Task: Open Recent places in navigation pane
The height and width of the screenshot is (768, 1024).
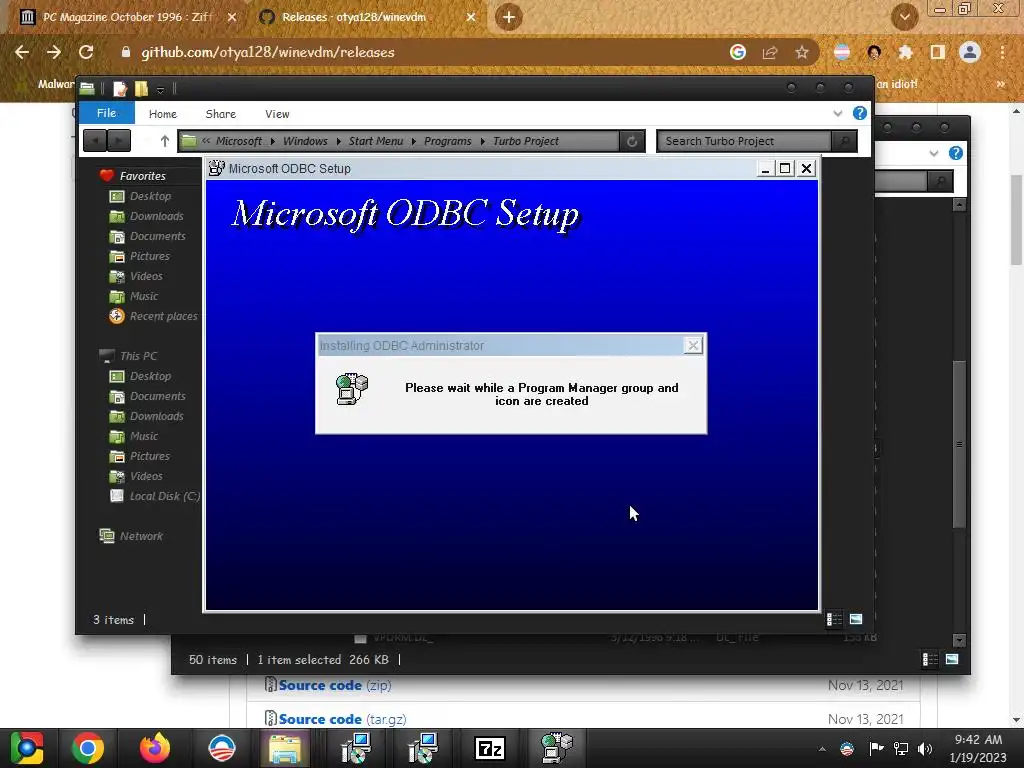Action: point(163,316)
